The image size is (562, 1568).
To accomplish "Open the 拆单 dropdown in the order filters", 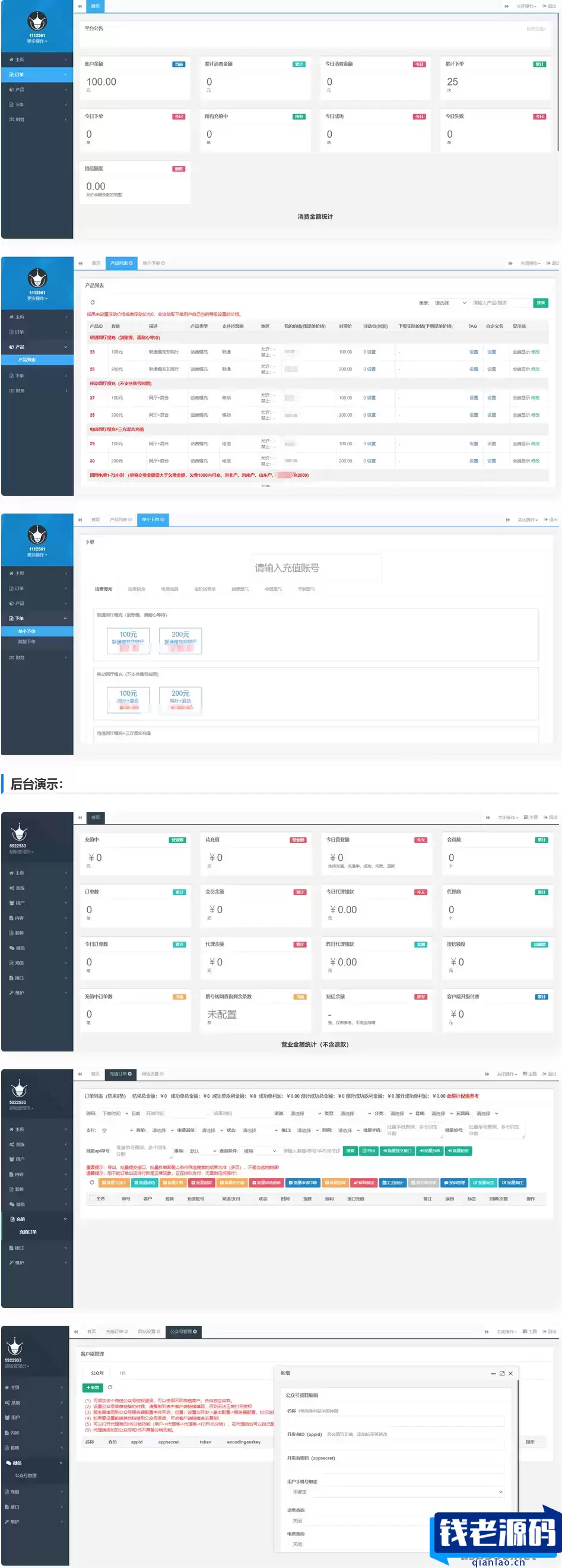I will click(163, 1130).
